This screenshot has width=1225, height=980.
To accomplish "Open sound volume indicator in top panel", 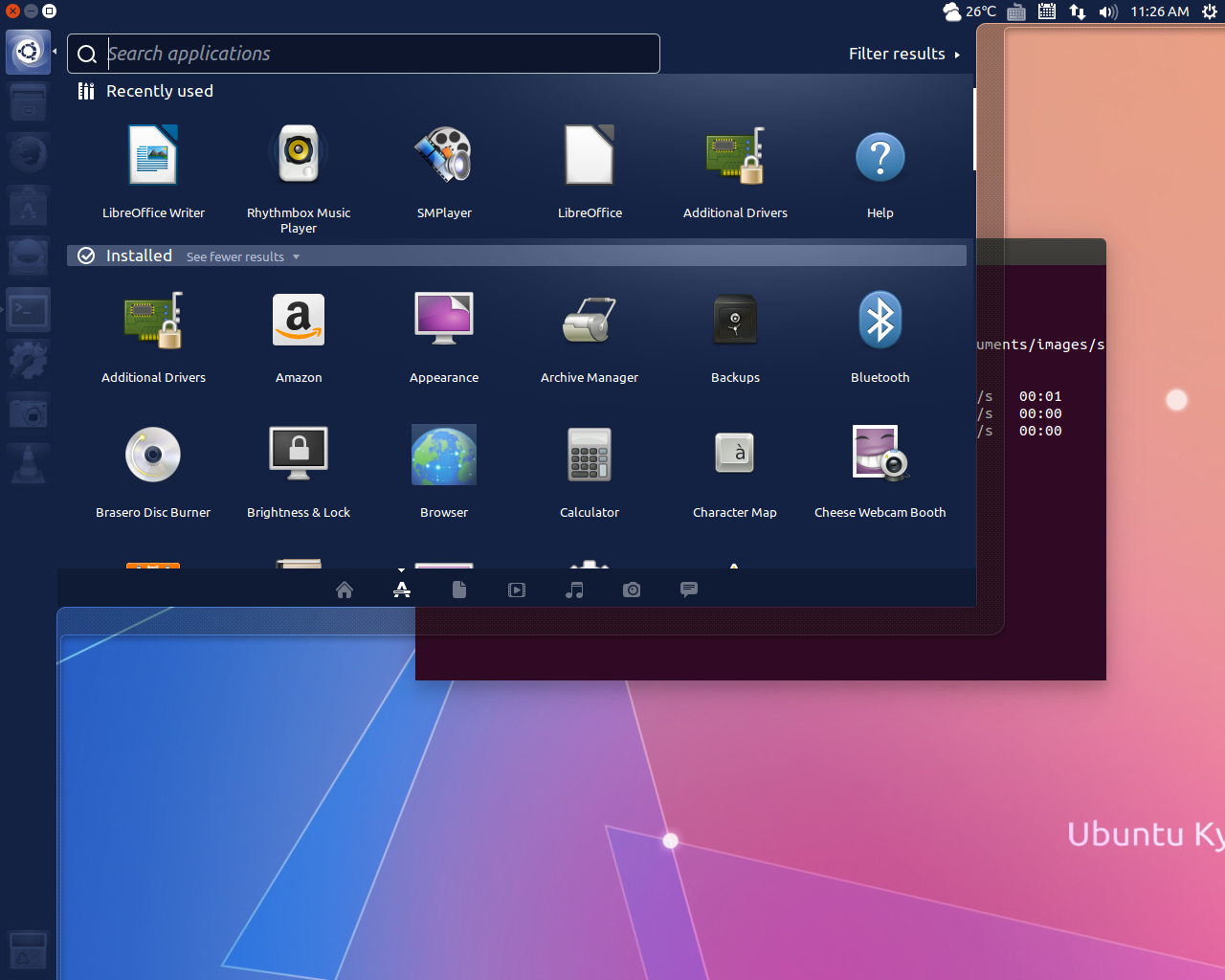I will [x=1108, y=11].
